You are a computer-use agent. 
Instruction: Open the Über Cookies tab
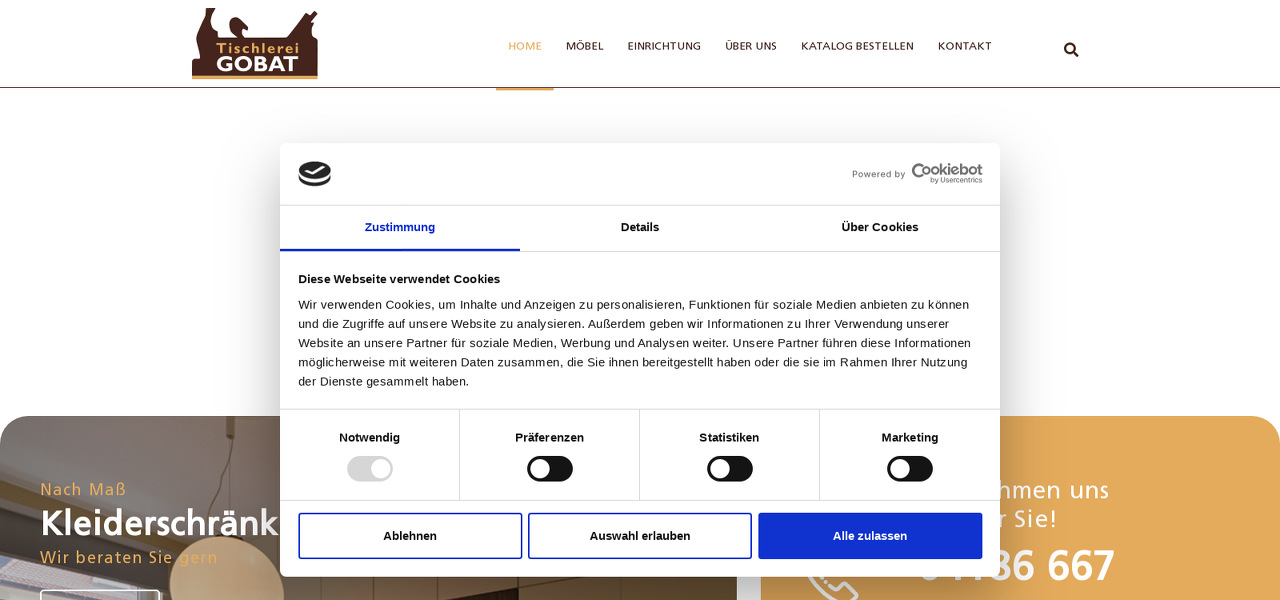pos(880,228)
